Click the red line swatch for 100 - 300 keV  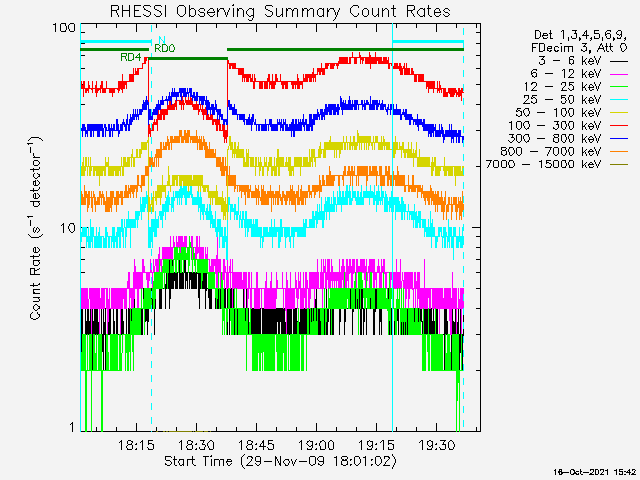[x=619, y=126]
